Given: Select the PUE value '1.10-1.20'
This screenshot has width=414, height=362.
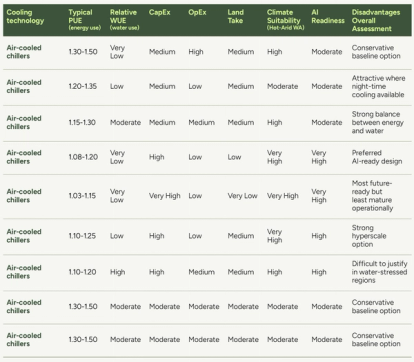Looking at the screenshot, I should (82, 272).
